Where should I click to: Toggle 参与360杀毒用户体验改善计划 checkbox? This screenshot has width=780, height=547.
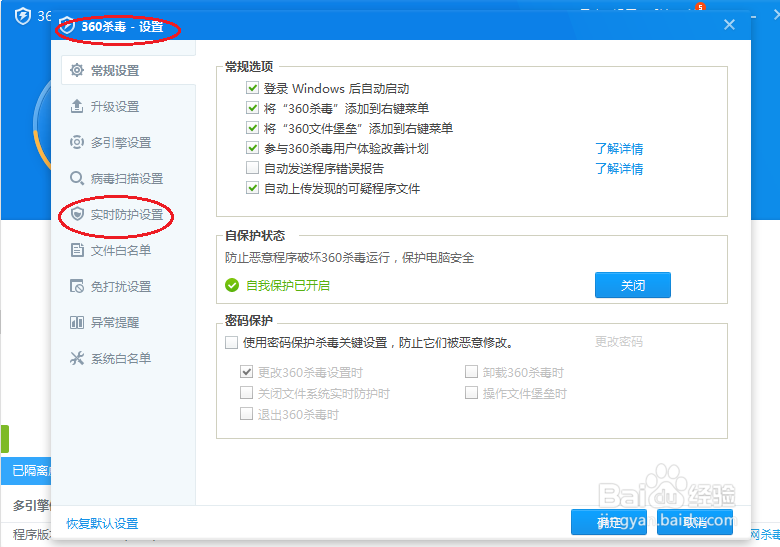pos(252,148)
